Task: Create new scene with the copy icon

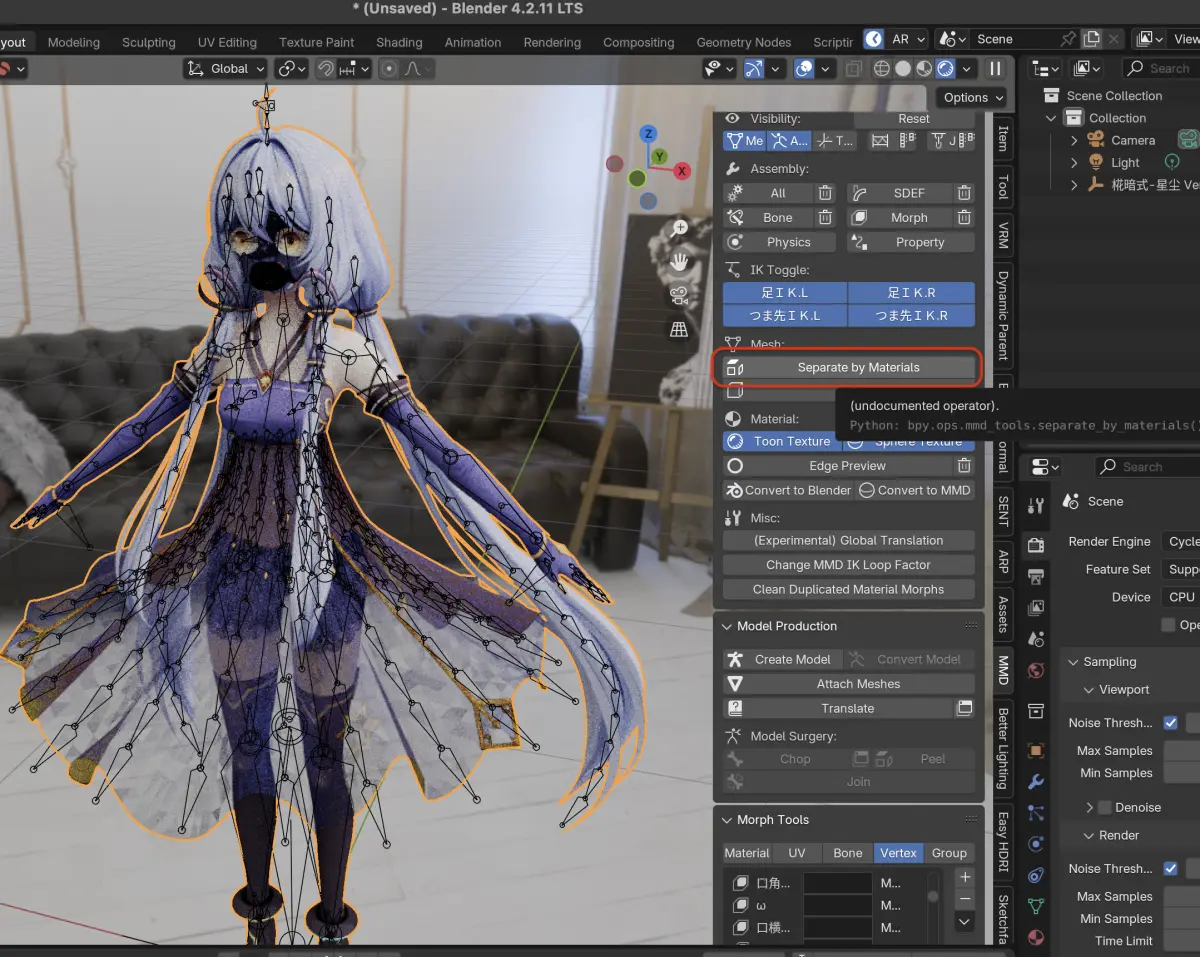Action: pos(1093,39)
